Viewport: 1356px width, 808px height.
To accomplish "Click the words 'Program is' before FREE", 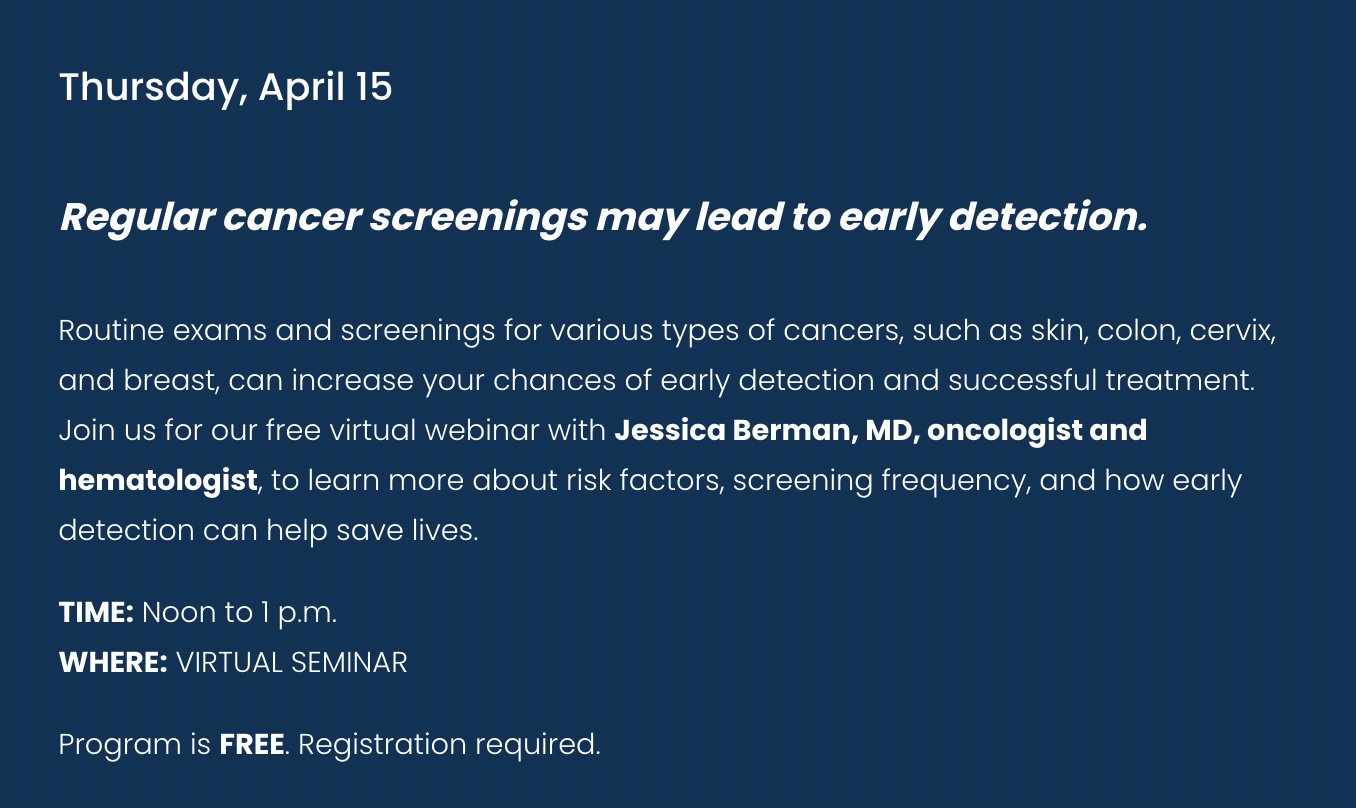I will pyautogui.click(x=135, y=744).
